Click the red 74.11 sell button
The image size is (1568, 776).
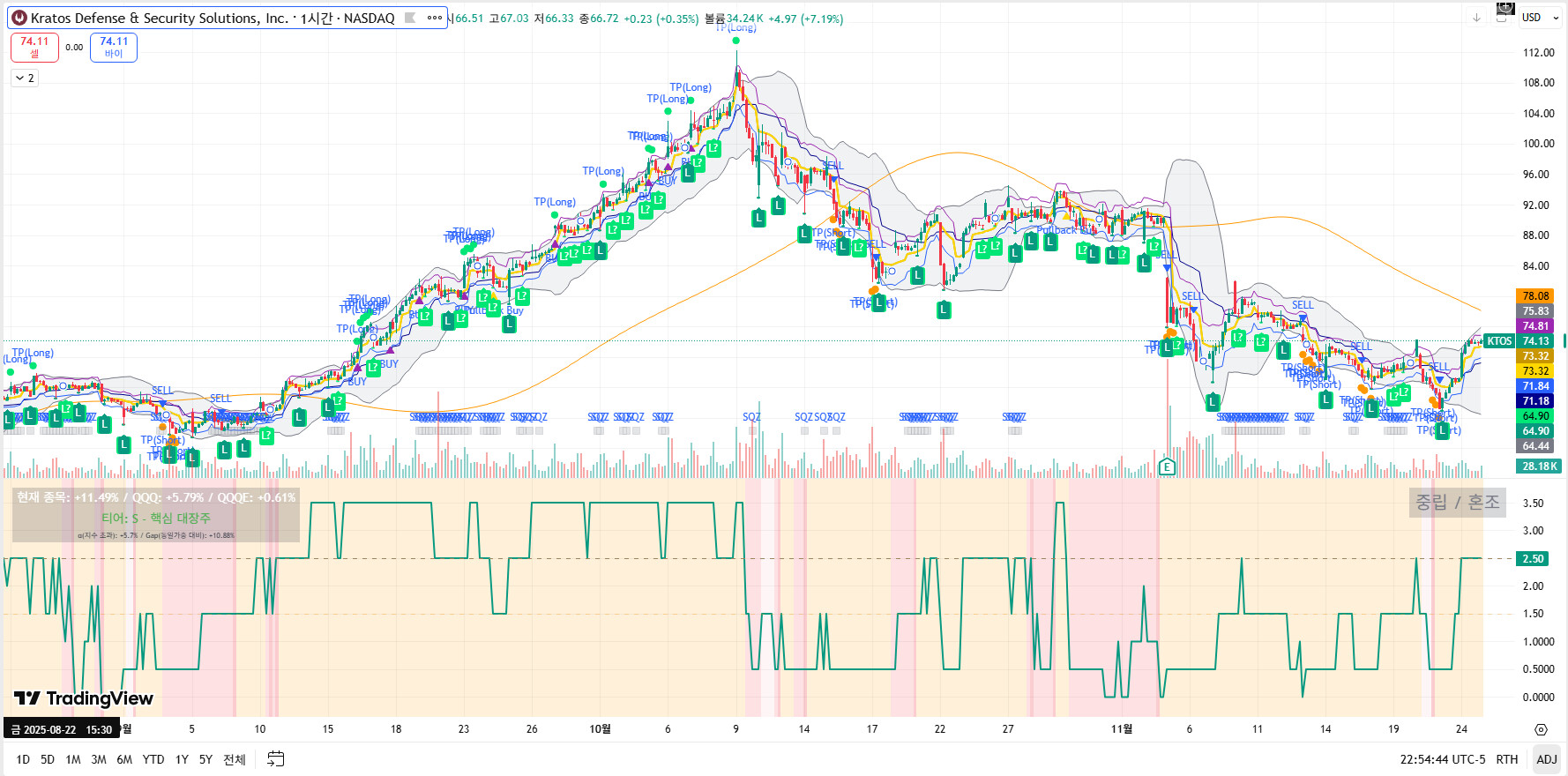pyautogui.click(x=34, y=47)
